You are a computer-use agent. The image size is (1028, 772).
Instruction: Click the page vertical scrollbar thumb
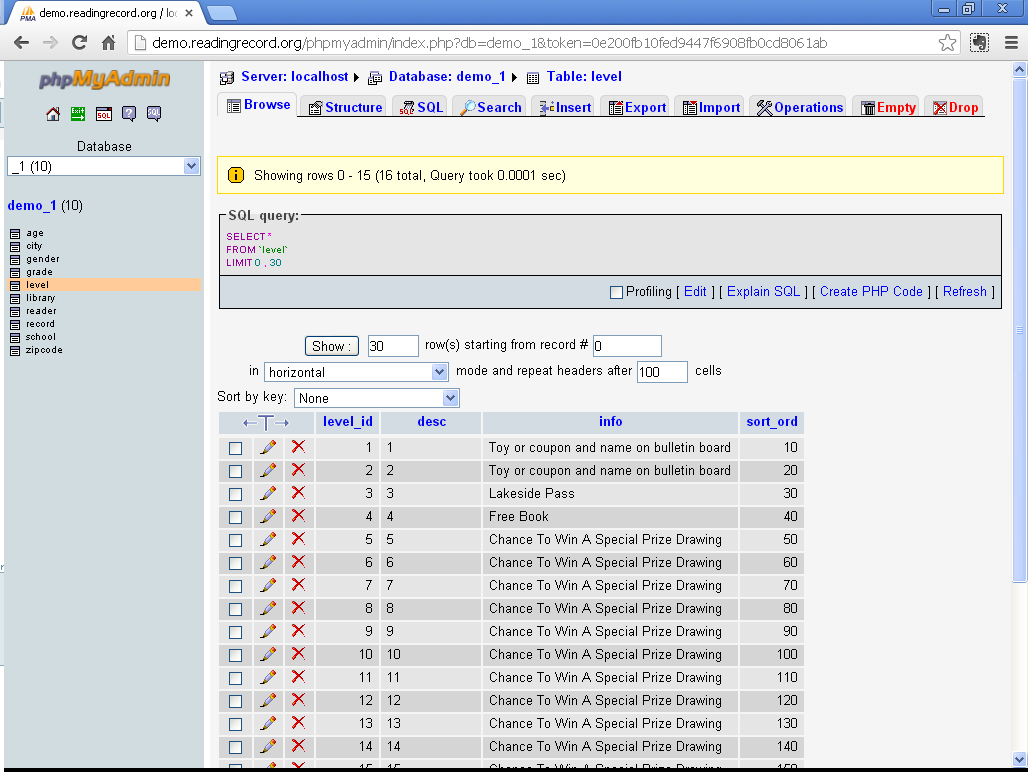tap(1019, 330)
